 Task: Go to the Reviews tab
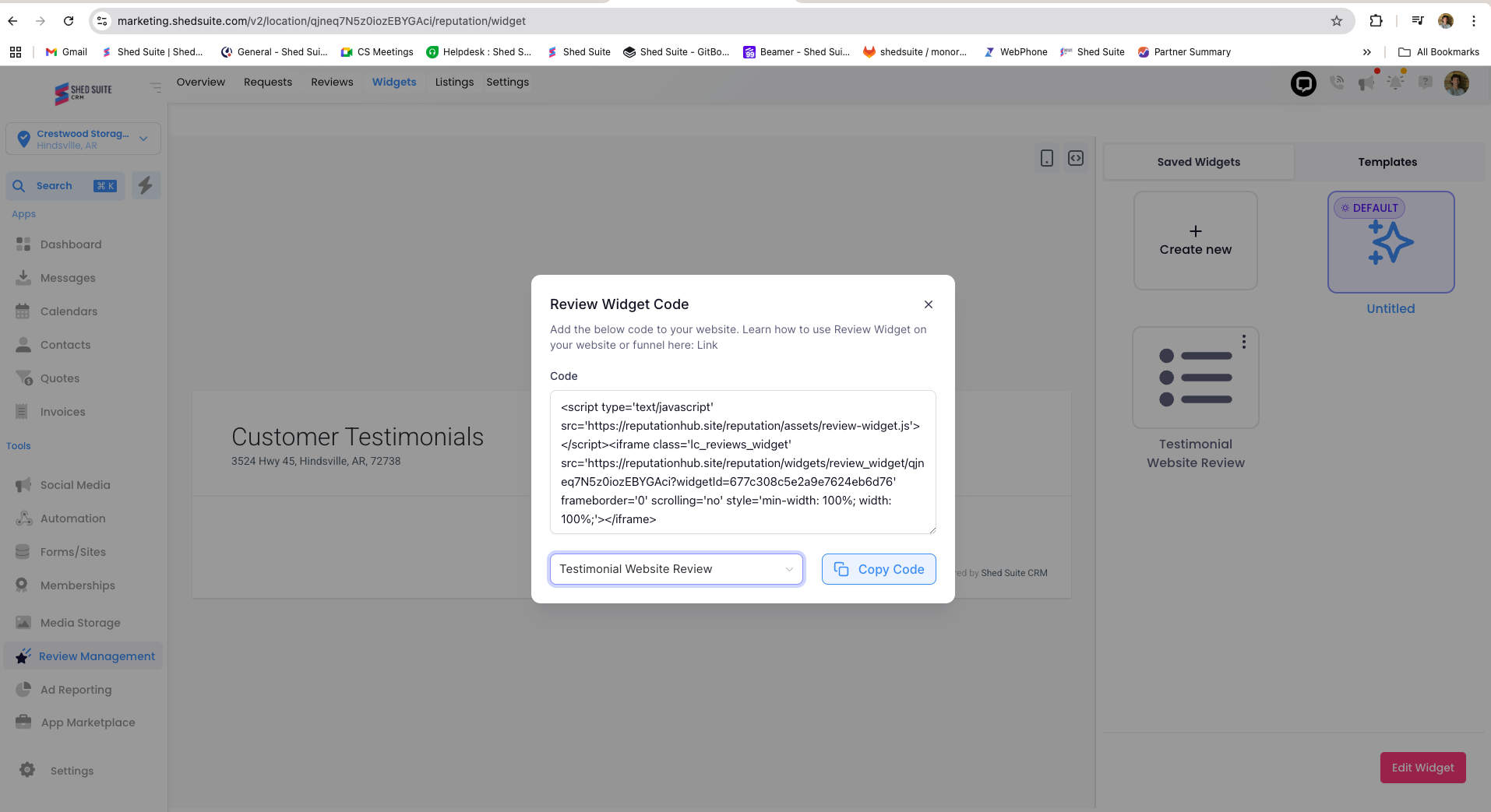click(332, 82)
